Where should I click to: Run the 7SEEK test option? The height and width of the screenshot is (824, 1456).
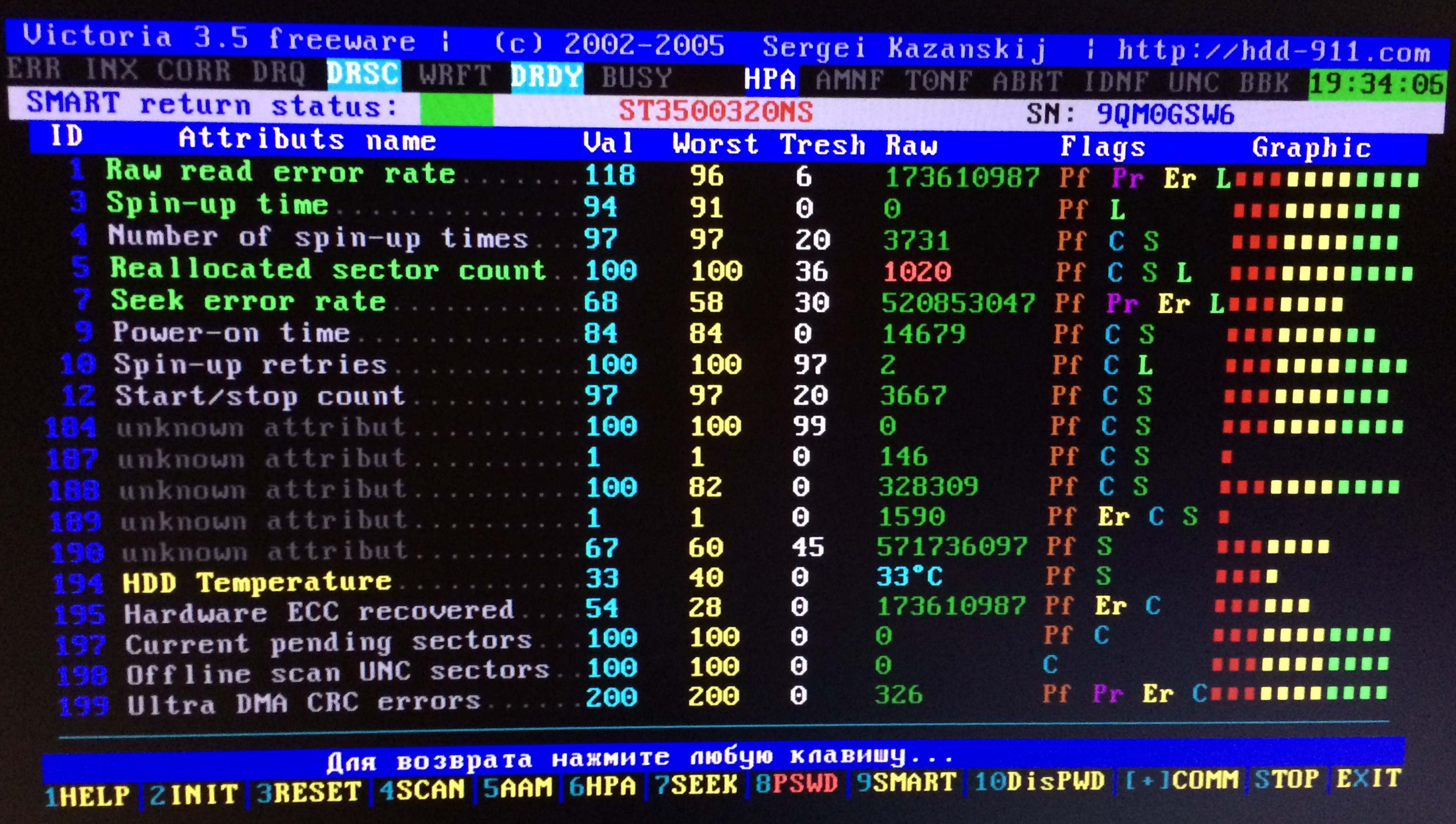(696, 785)
